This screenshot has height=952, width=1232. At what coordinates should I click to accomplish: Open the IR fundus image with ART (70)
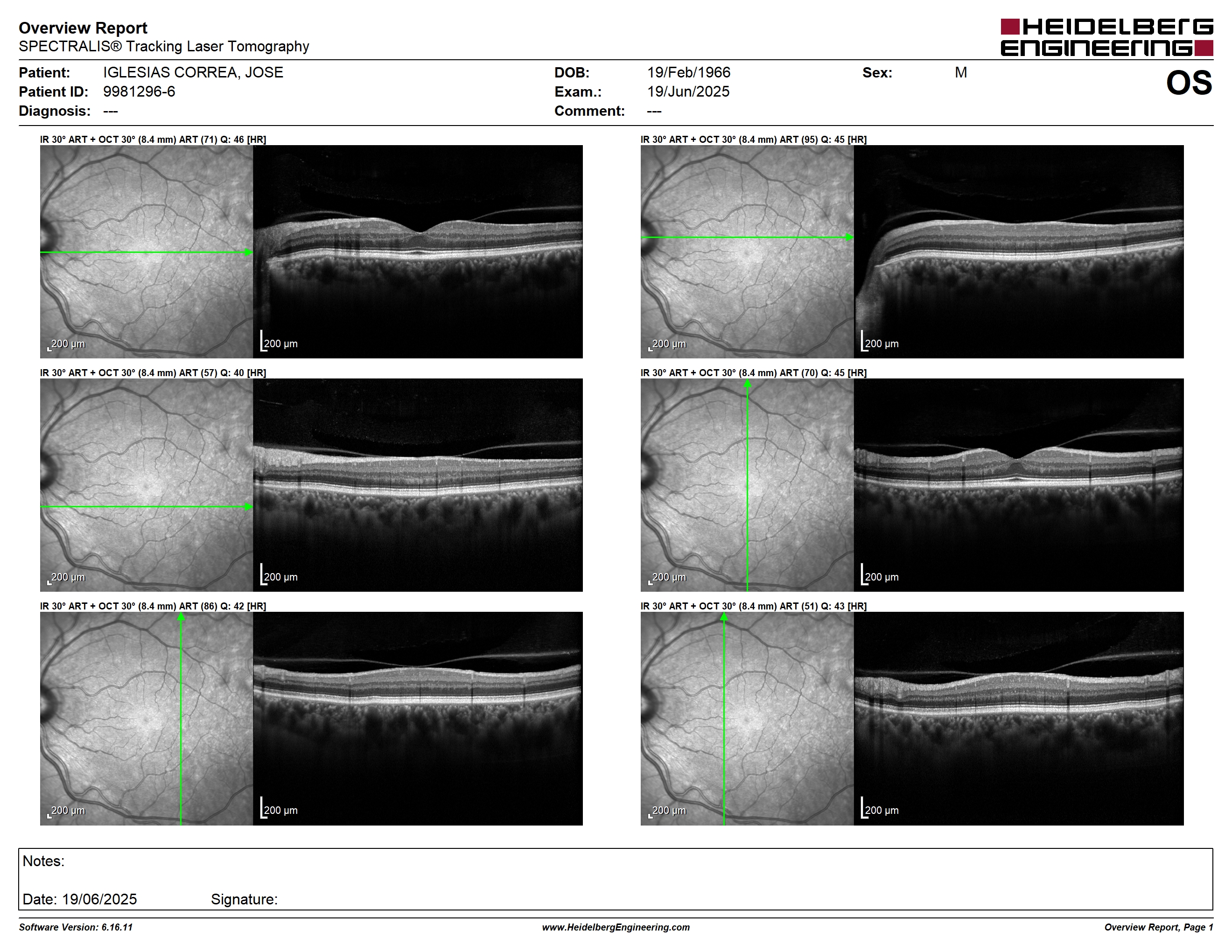(747, 485)
